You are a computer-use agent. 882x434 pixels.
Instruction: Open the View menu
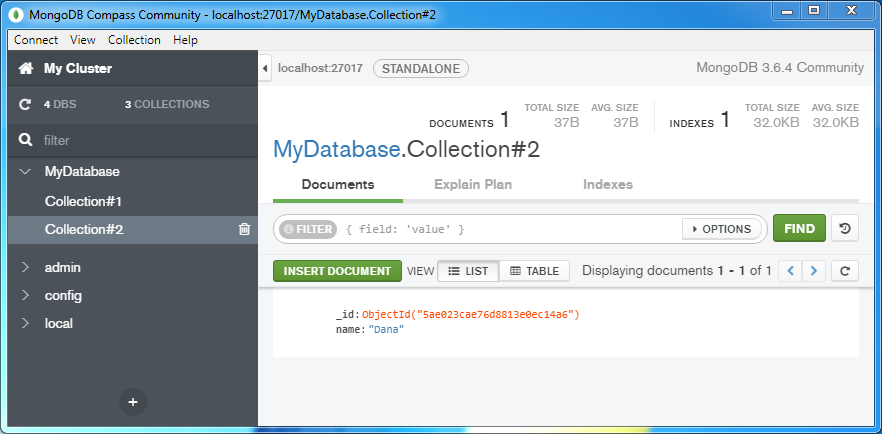(x=83, y=40)
